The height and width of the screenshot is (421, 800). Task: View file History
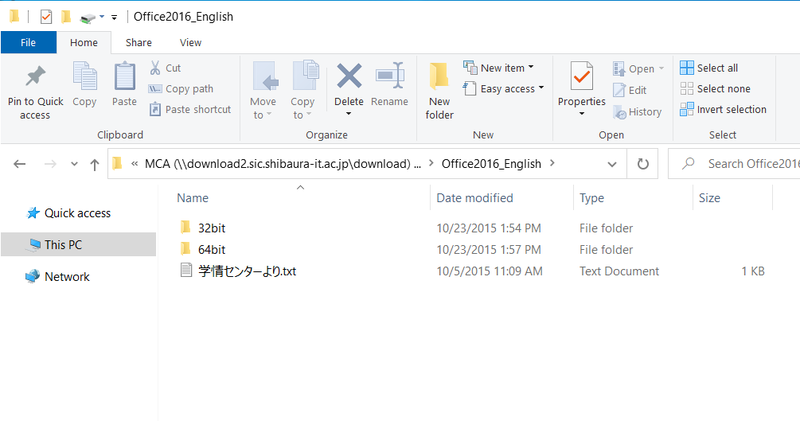pos(638,112)
